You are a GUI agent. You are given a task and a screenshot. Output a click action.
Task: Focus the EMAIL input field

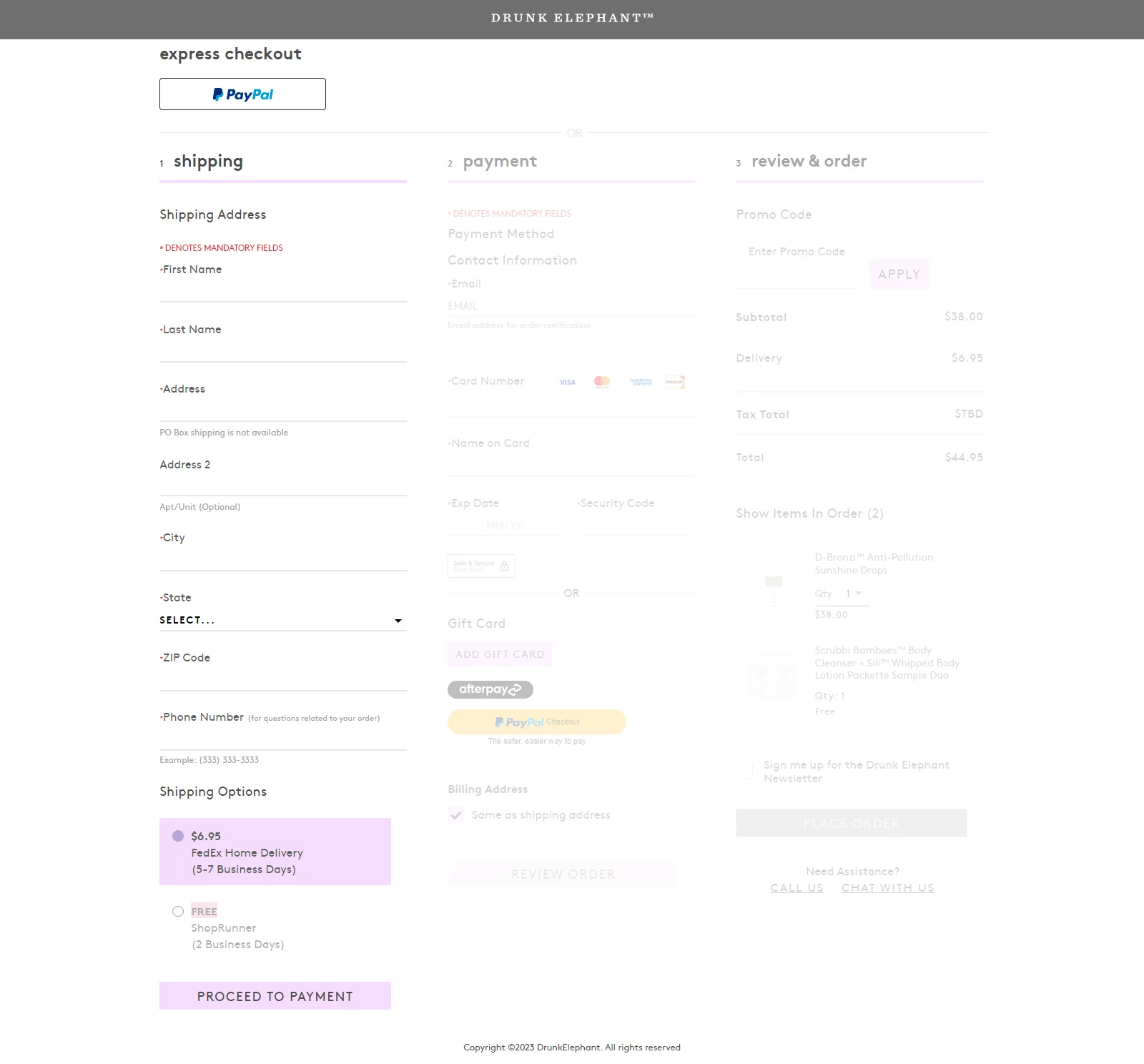click(x=571, y=306)
